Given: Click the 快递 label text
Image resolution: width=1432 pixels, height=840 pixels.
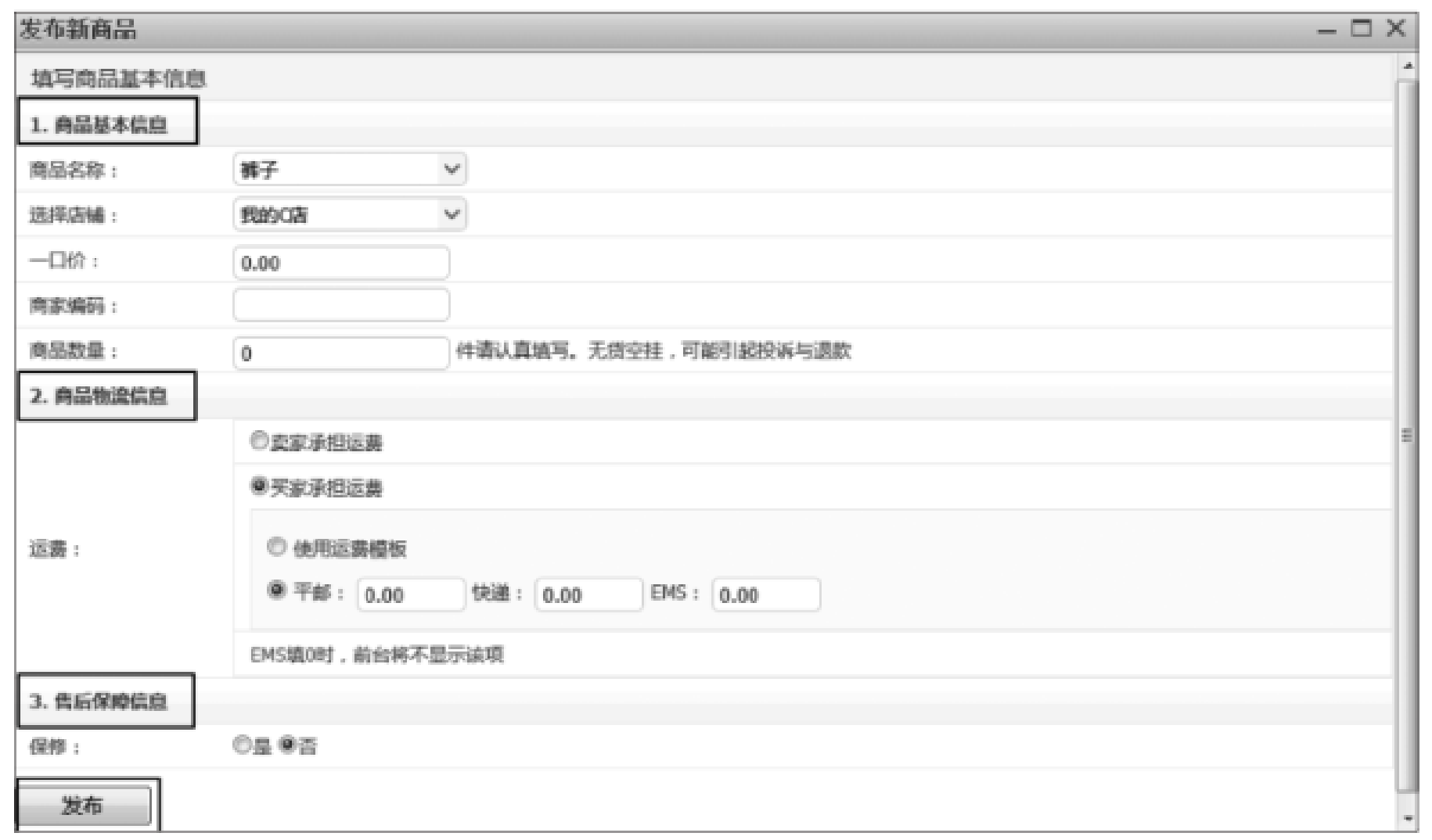Looking at the screenshot, I should [497, 593].
